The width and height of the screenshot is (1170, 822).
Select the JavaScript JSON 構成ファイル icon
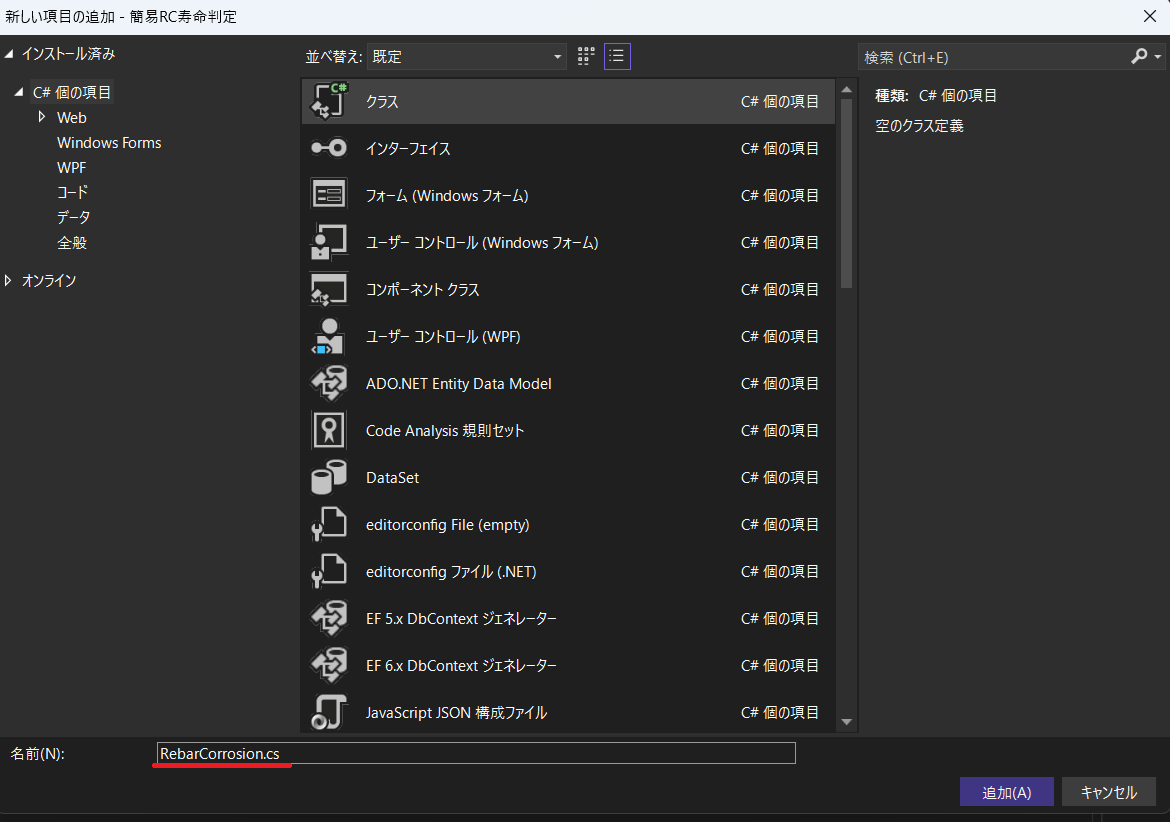click(x=329, y=712)
